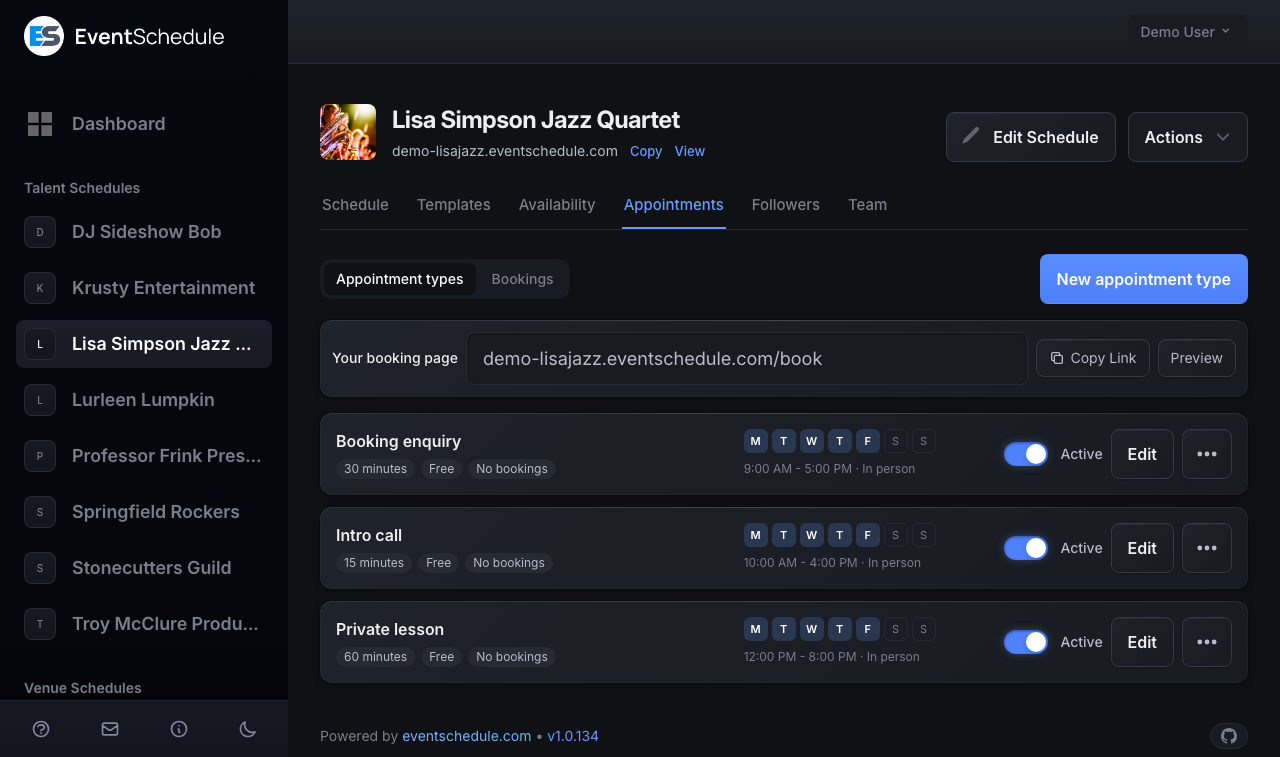Disable the Booking enquiry active toggle
This screenshot has width=1280, height=757.
tap(1026, 454)
